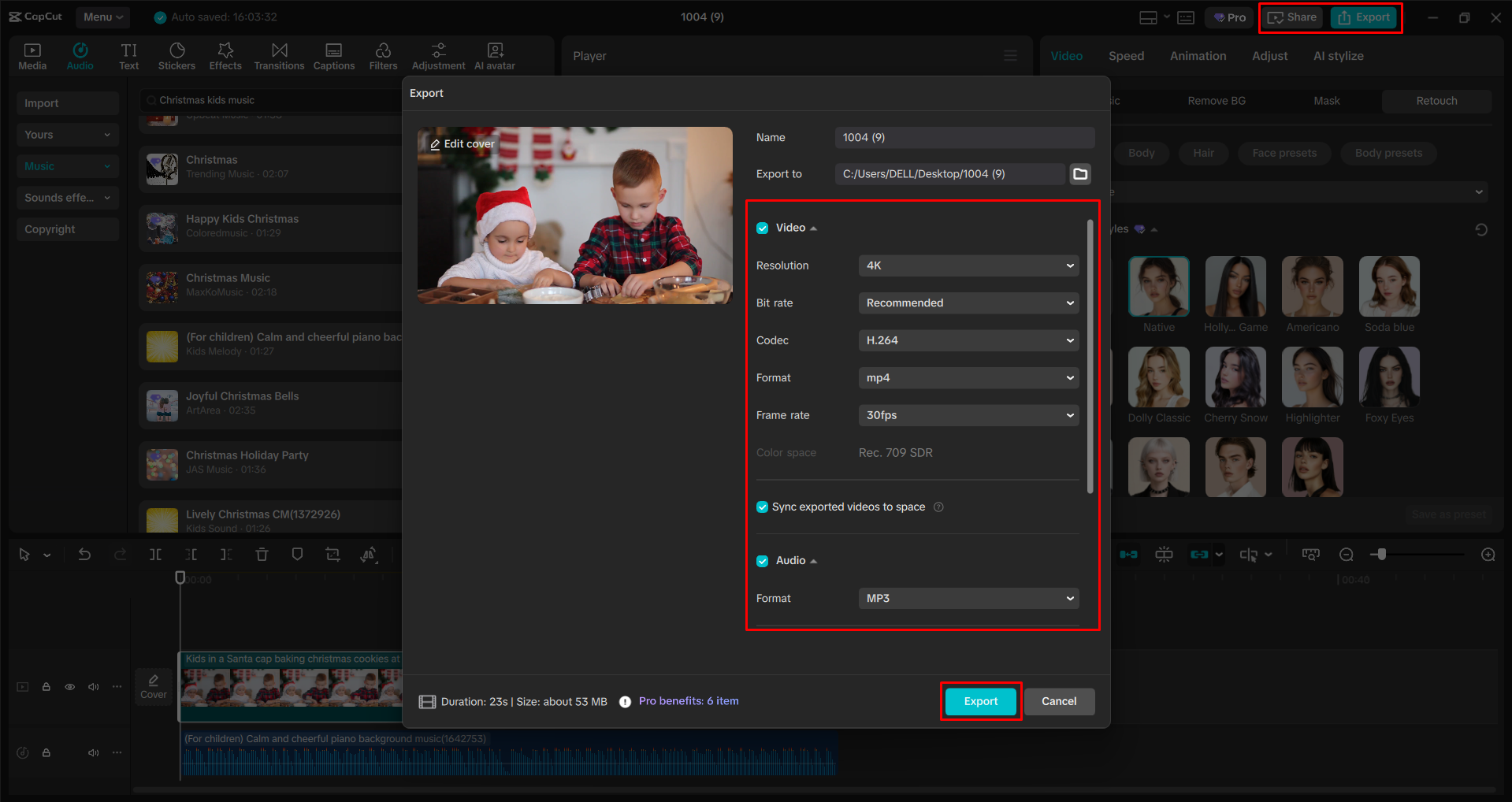Select the Transitions panel icon
Screen dimensions: 1512x802
click(x=279, y=55)
